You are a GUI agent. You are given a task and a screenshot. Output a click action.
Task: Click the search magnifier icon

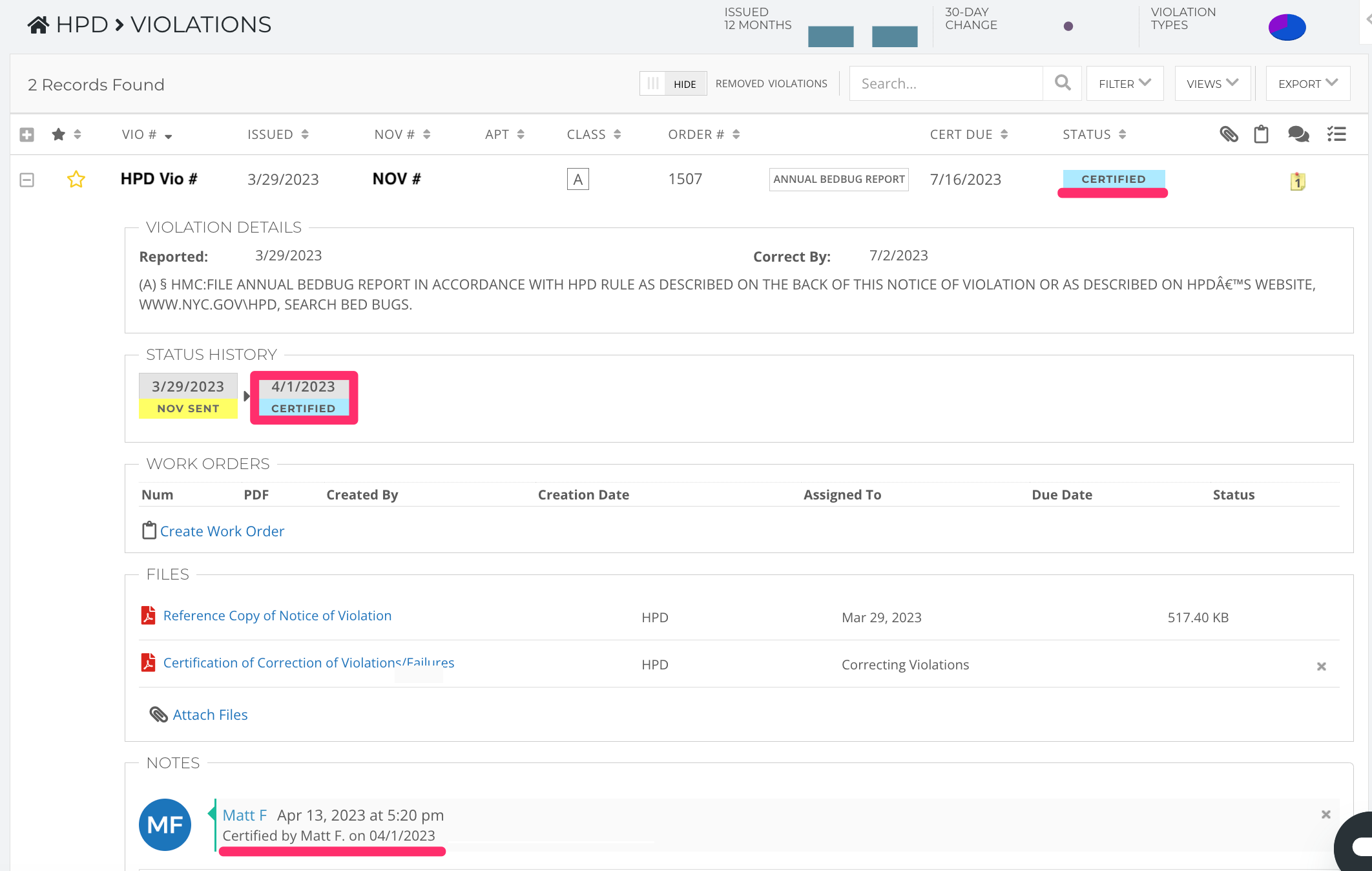tap(1062, 83)
